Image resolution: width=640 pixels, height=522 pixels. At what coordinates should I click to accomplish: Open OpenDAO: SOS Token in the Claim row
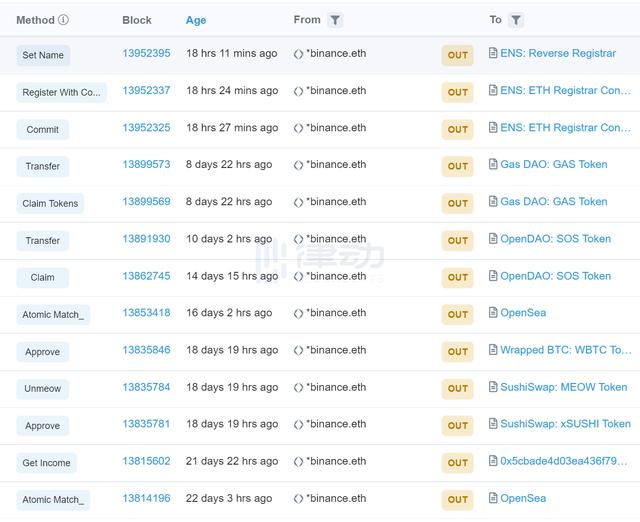click(555, 276)
